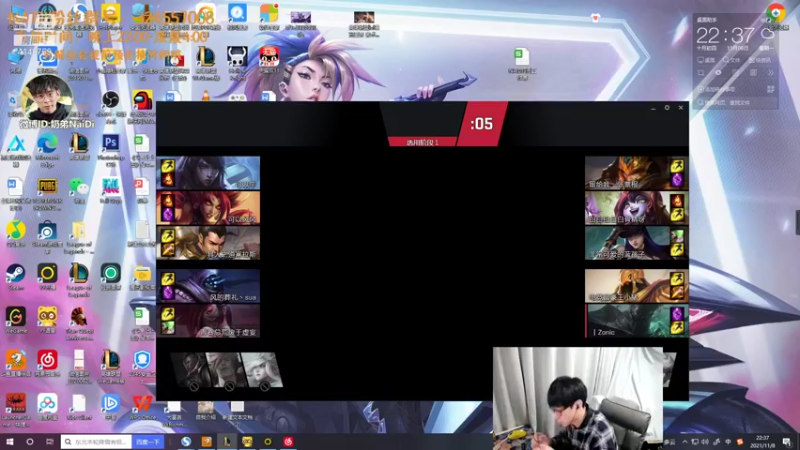Select the second banned champion portrait
The height and width of the screenshot is (450, 800).
click(228, 371)
